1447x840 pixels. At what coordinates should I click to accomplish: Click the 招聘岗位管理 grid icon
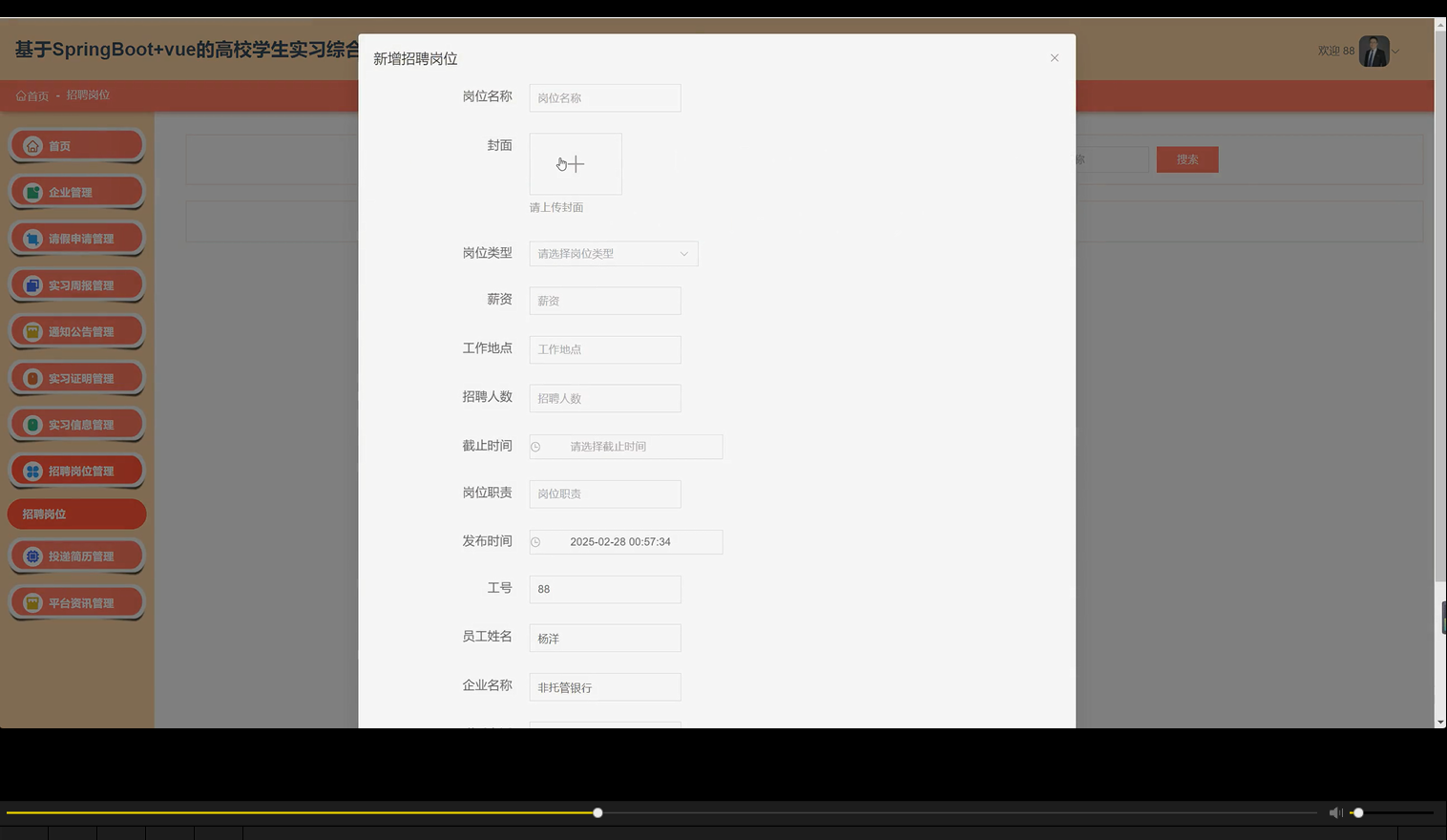[32, 471]
